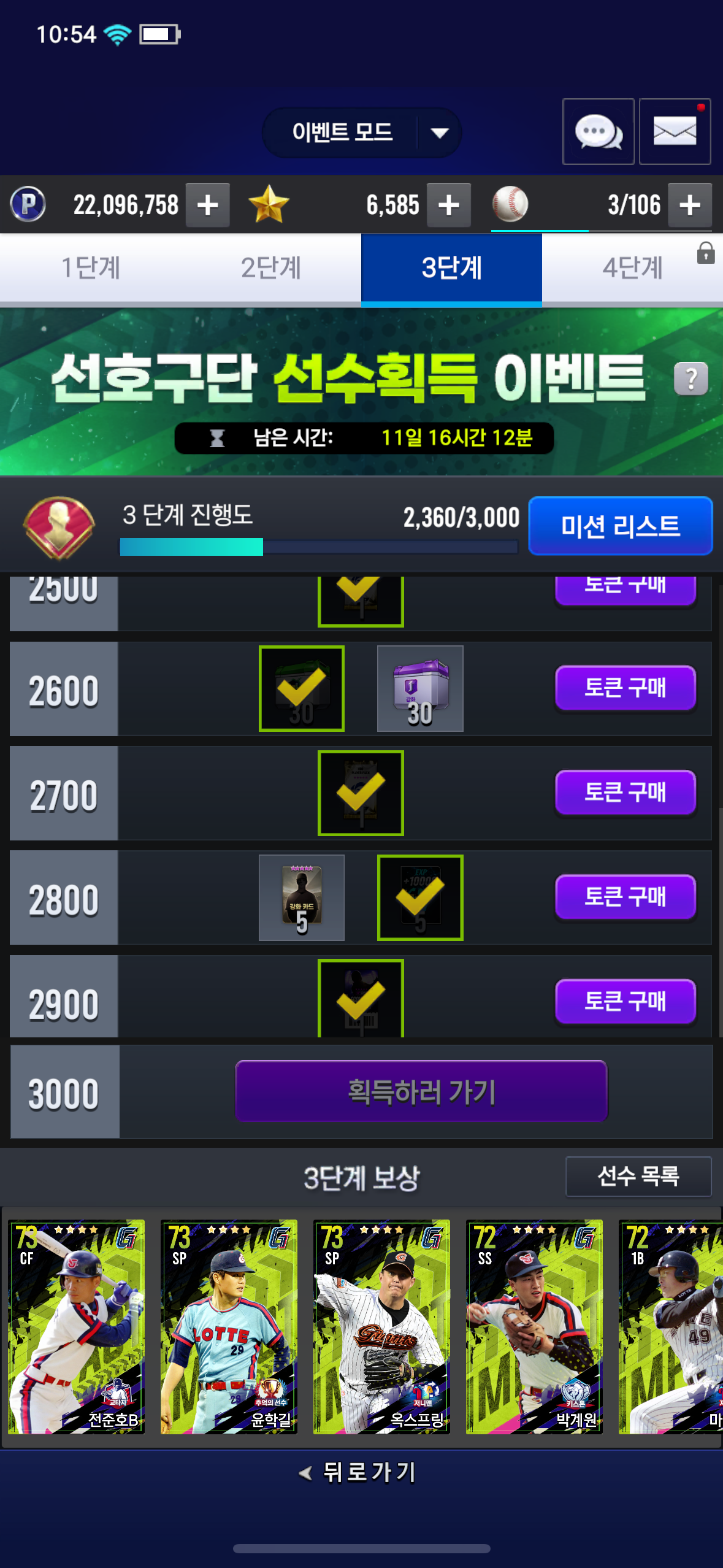Viewport: 723px width, 1568px height.
Task: Switch to the locked 4단계 tab
Action: click(x=633, y=268)
